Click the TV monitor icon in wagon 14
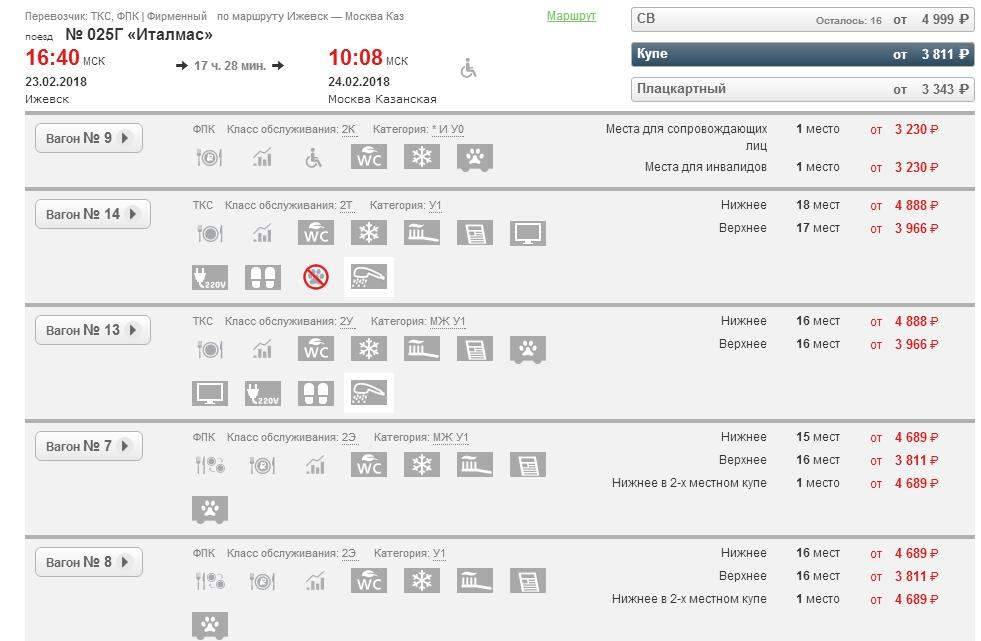Image resolution: width=981 pixels, height=641 pixels. [528, 233]
